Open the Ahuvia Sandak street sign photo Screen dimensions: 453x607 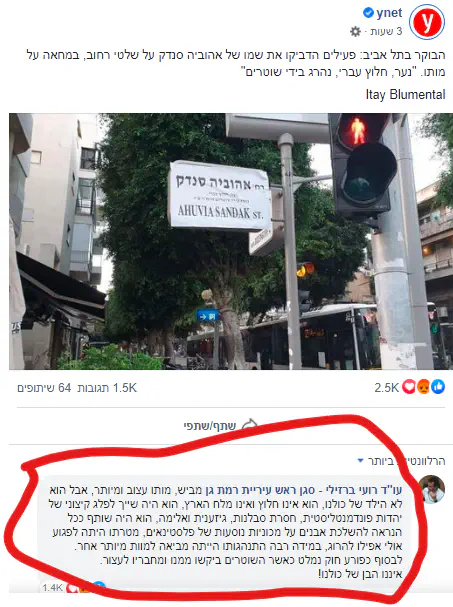point(231,241)
